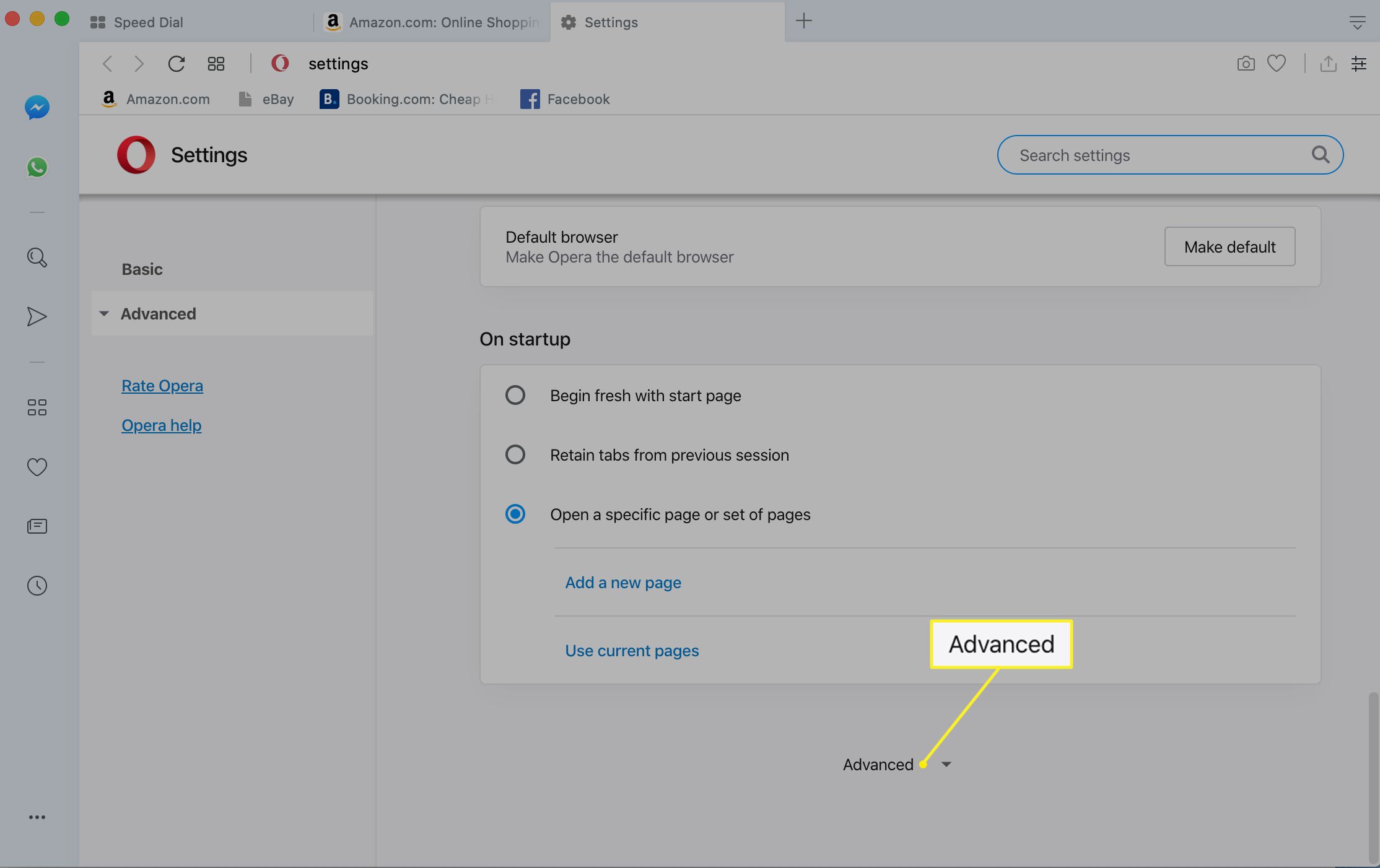Expand Advanced settings at page bottom
The image size is (1380, 868).
click(897, 765)
